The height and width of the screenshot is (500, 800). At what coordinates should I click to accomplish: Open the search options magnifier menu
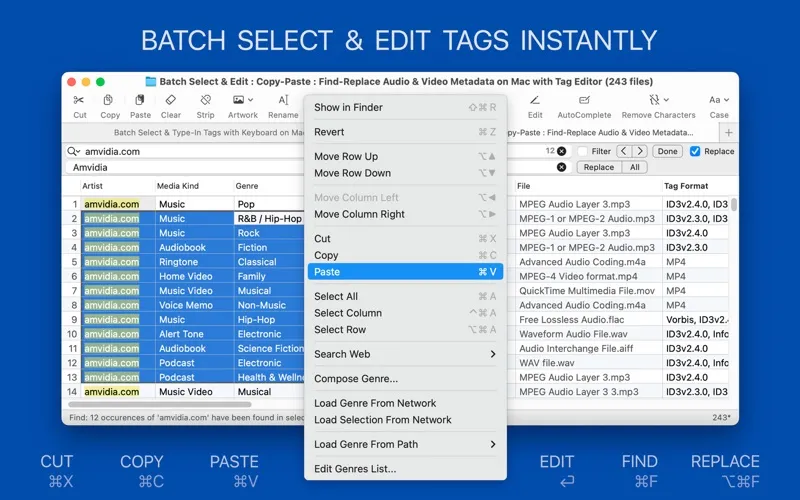73,151
